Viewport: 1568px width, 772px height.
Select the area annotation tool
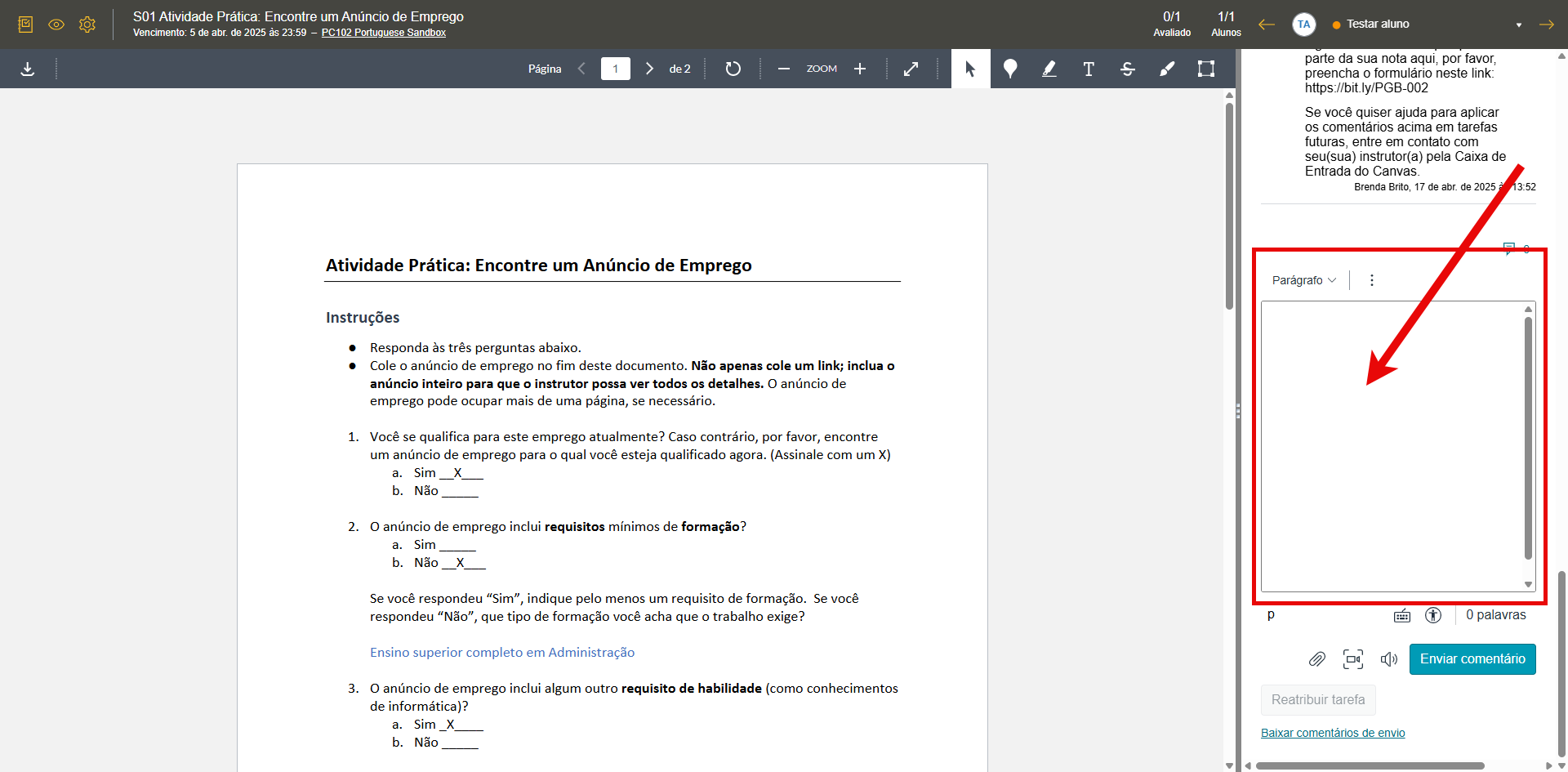pyautogui.click(x=1206, y=69)
